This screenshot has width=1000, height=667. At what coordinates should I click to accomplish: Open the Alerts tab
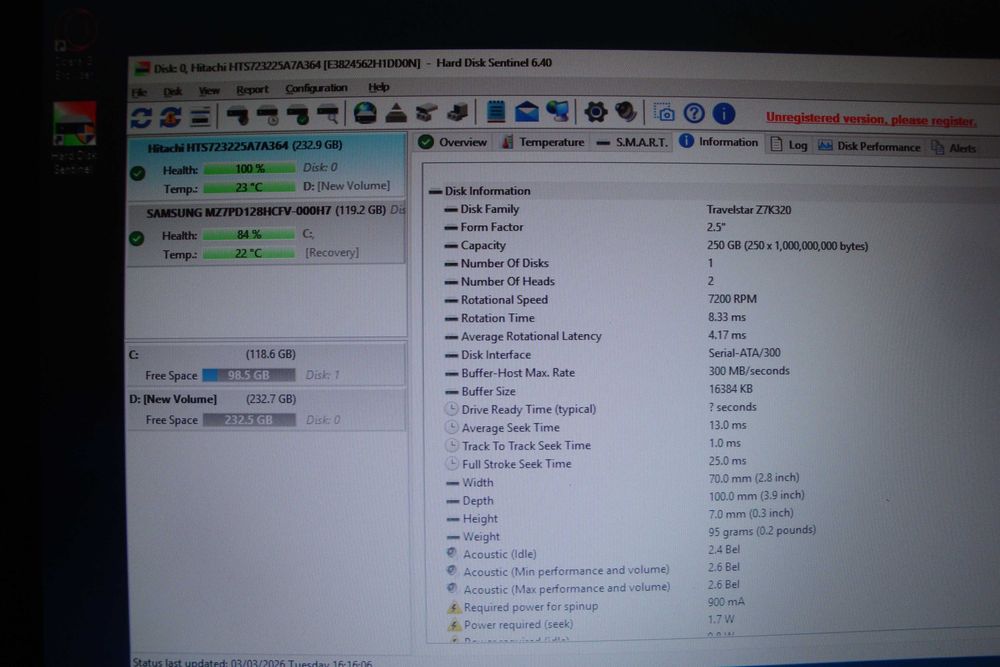(x=954, y=148)
